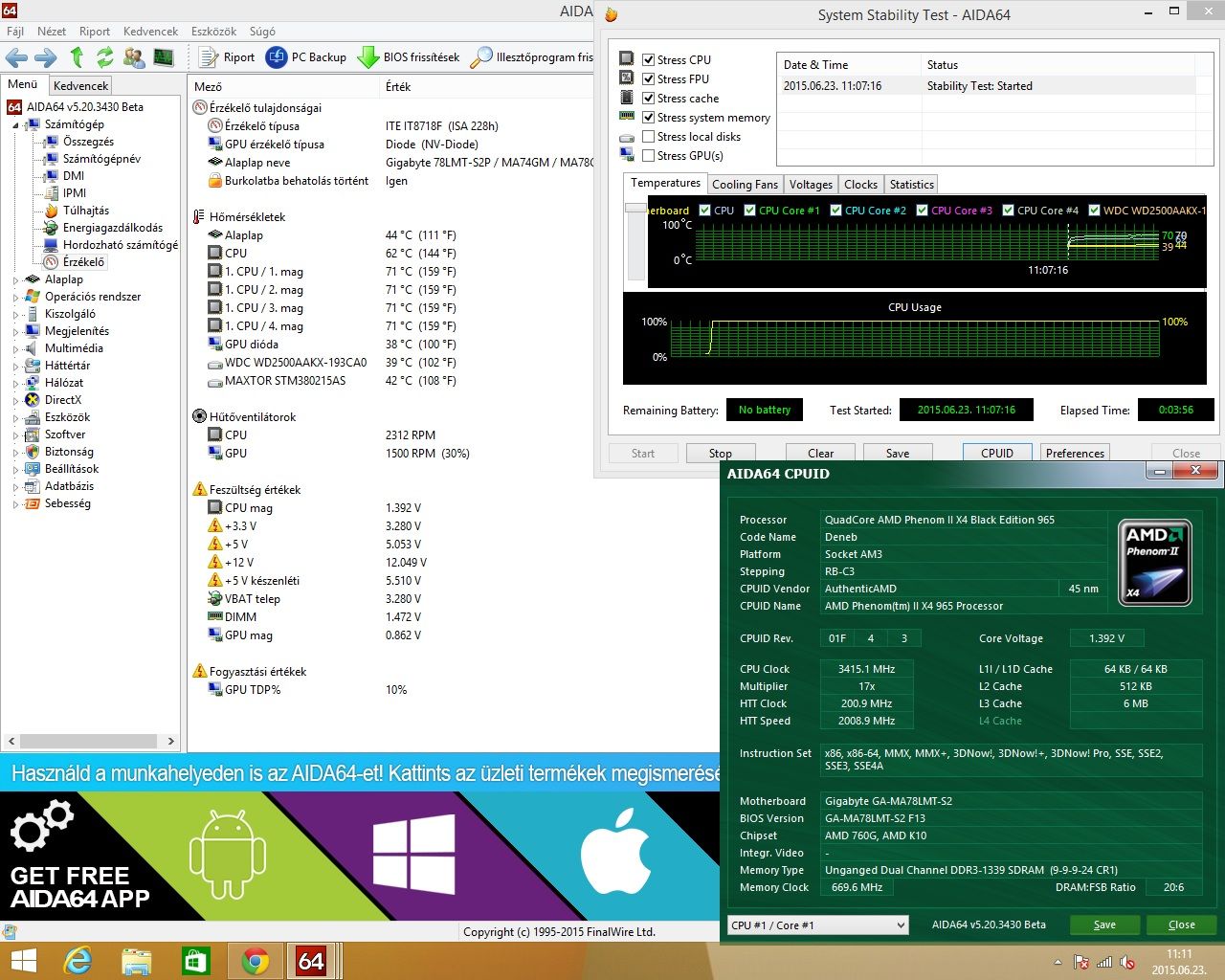Switch to the Statistics tab
The image size is (1225, 980).
911,185
